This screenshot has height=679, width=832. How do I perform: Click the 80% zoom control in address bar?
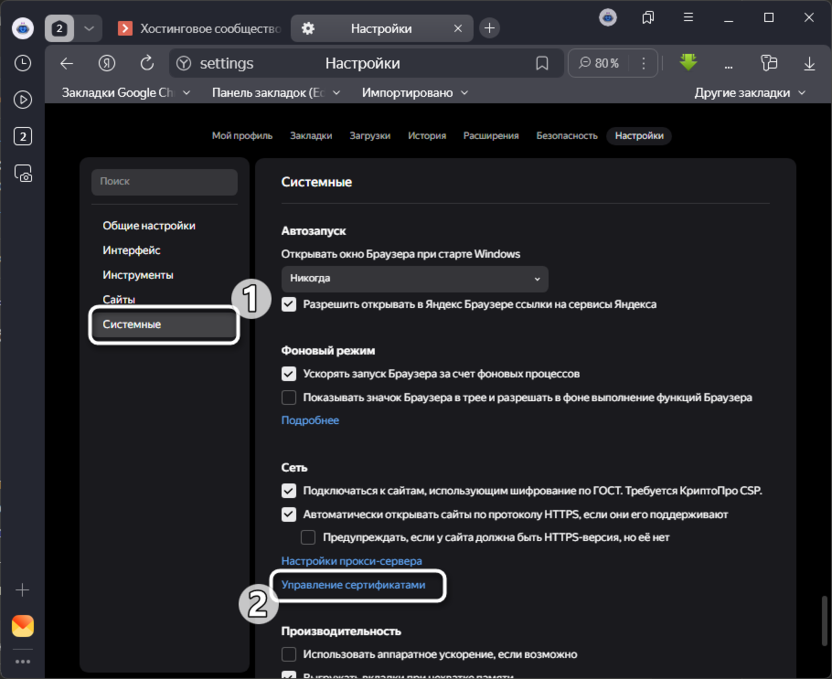pyautogui.click(x=601, y=62)
